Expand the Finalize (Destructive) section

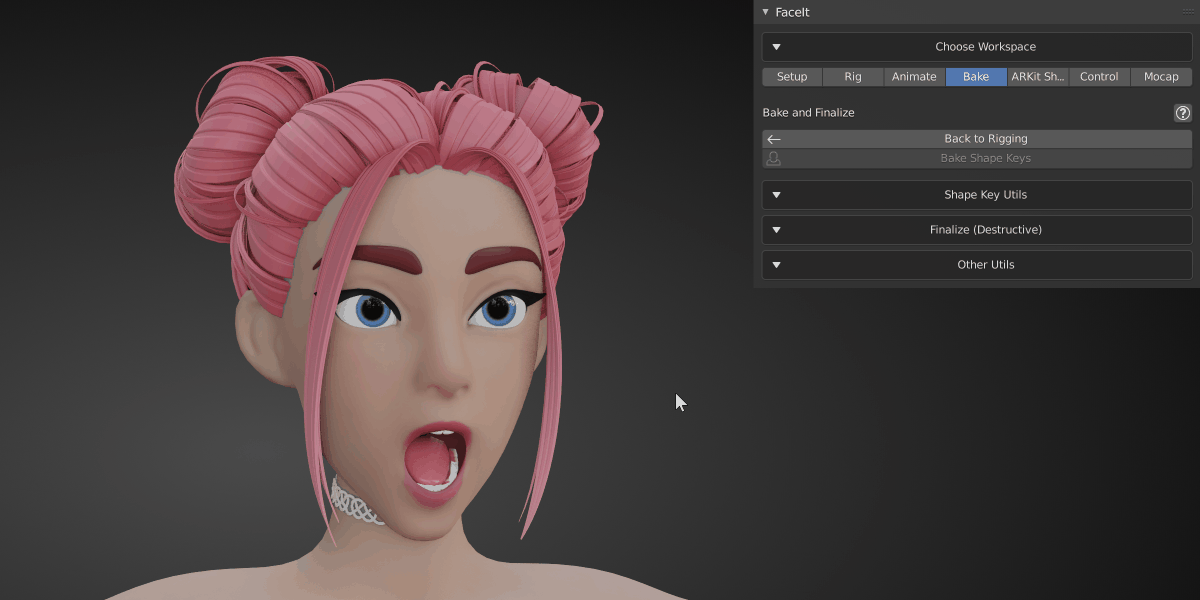pyautogui.click(x=977, y=230)
